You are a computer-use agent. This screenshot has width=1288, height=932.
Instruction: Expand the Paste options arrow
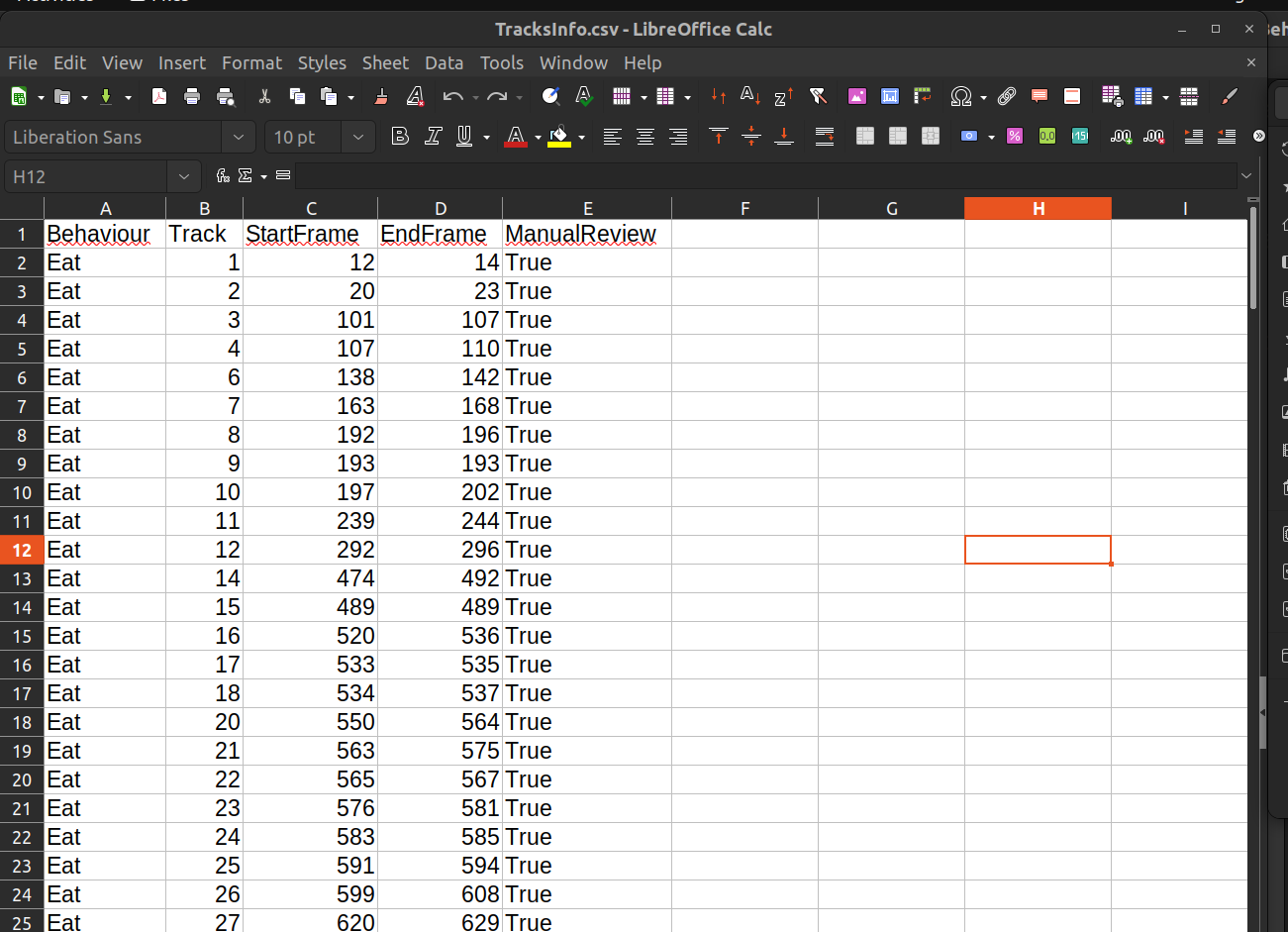[x=351, y=97]
